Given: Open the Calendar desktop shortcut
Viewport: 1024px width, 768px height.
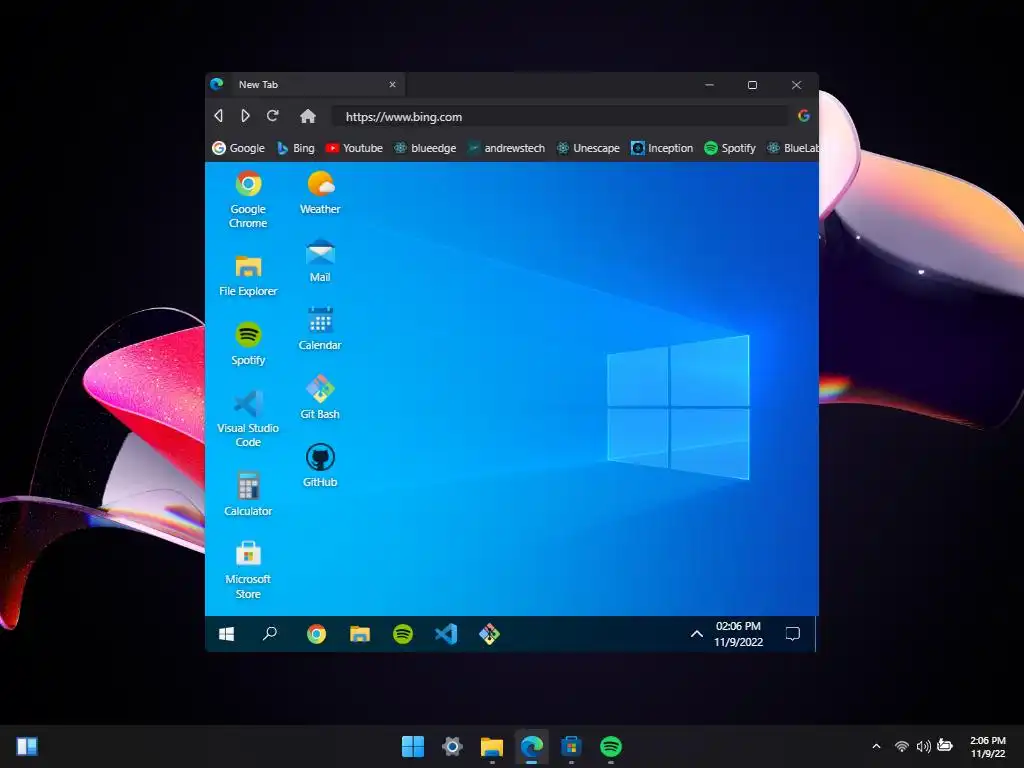Looking at the screenshot, I should (x=320, y=329).
